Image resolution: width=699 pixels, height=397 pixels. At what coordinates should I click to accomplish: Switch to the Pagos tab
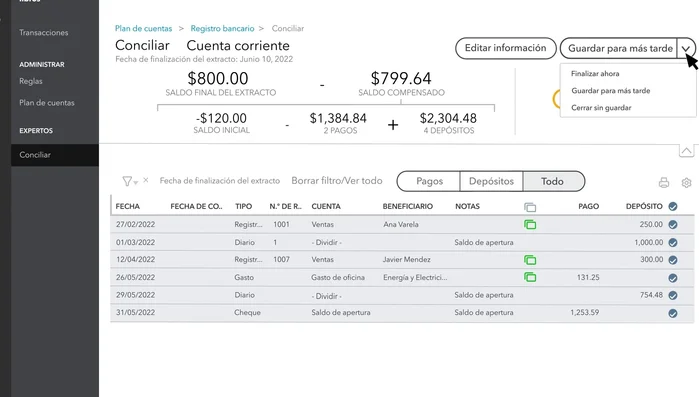click(x=429, y=181)
